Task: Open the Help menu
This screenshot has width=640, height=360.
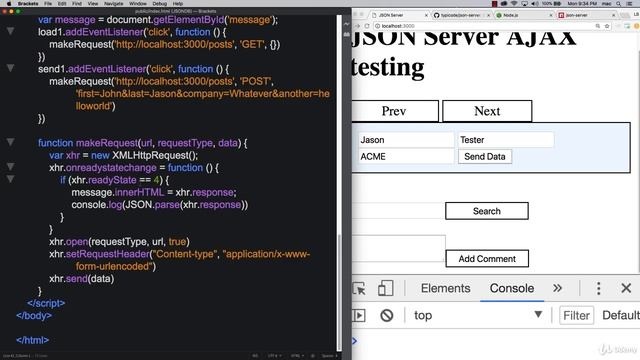Action: [178, 3]
